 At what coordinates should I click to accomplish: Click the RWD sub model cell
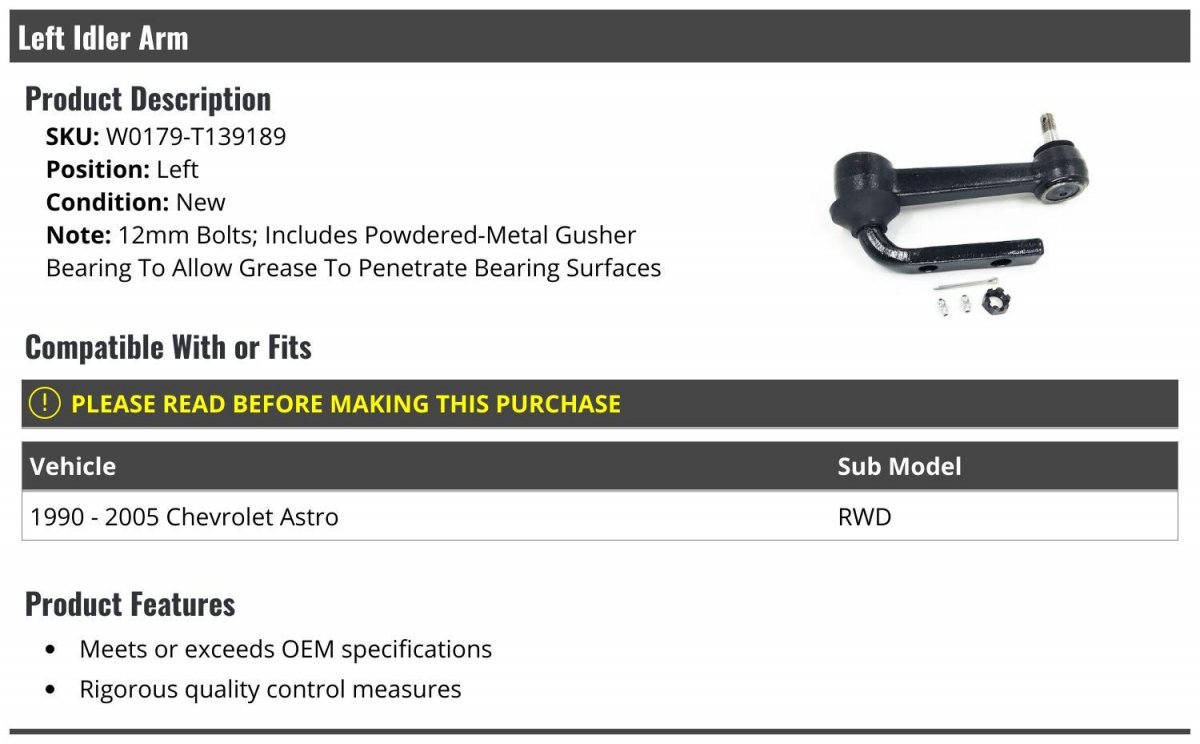pyautogui.click(x=864, y=517)
